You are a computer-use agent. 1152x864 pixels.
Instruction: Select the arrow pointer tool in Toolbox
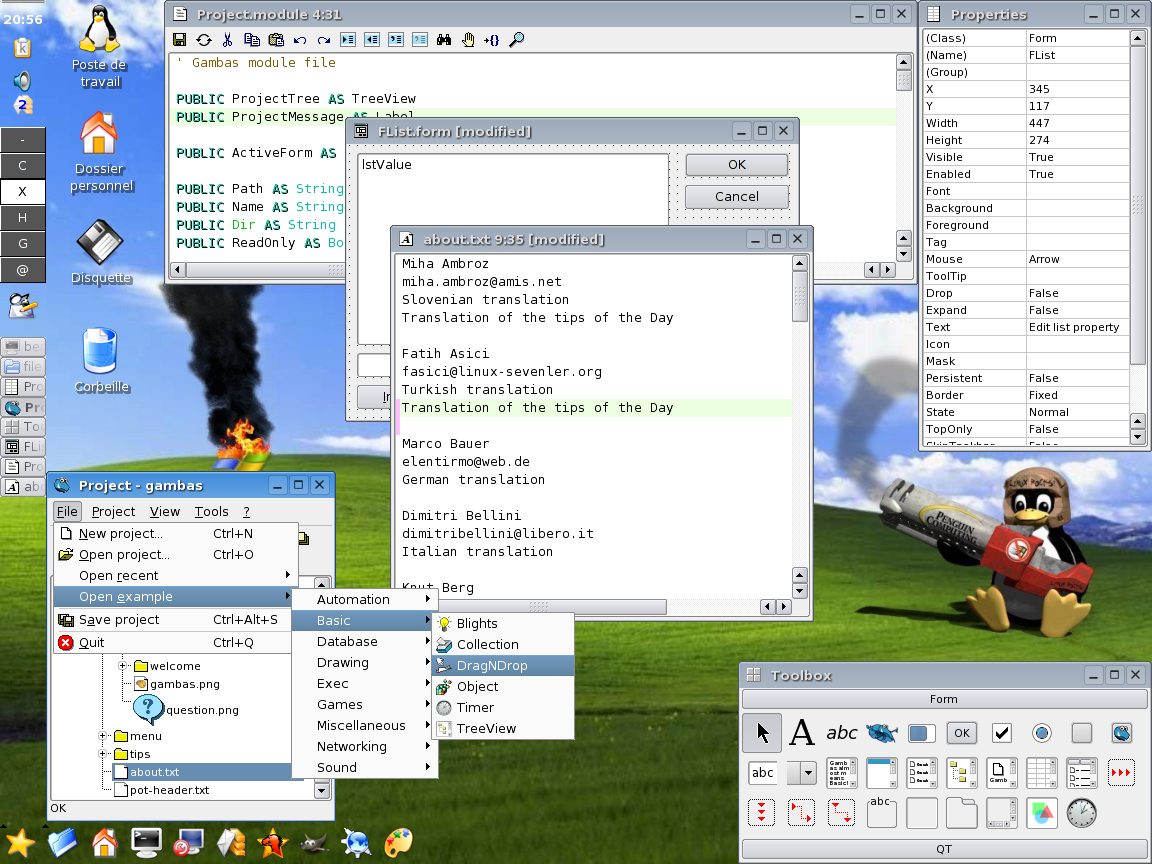(762, 733)
